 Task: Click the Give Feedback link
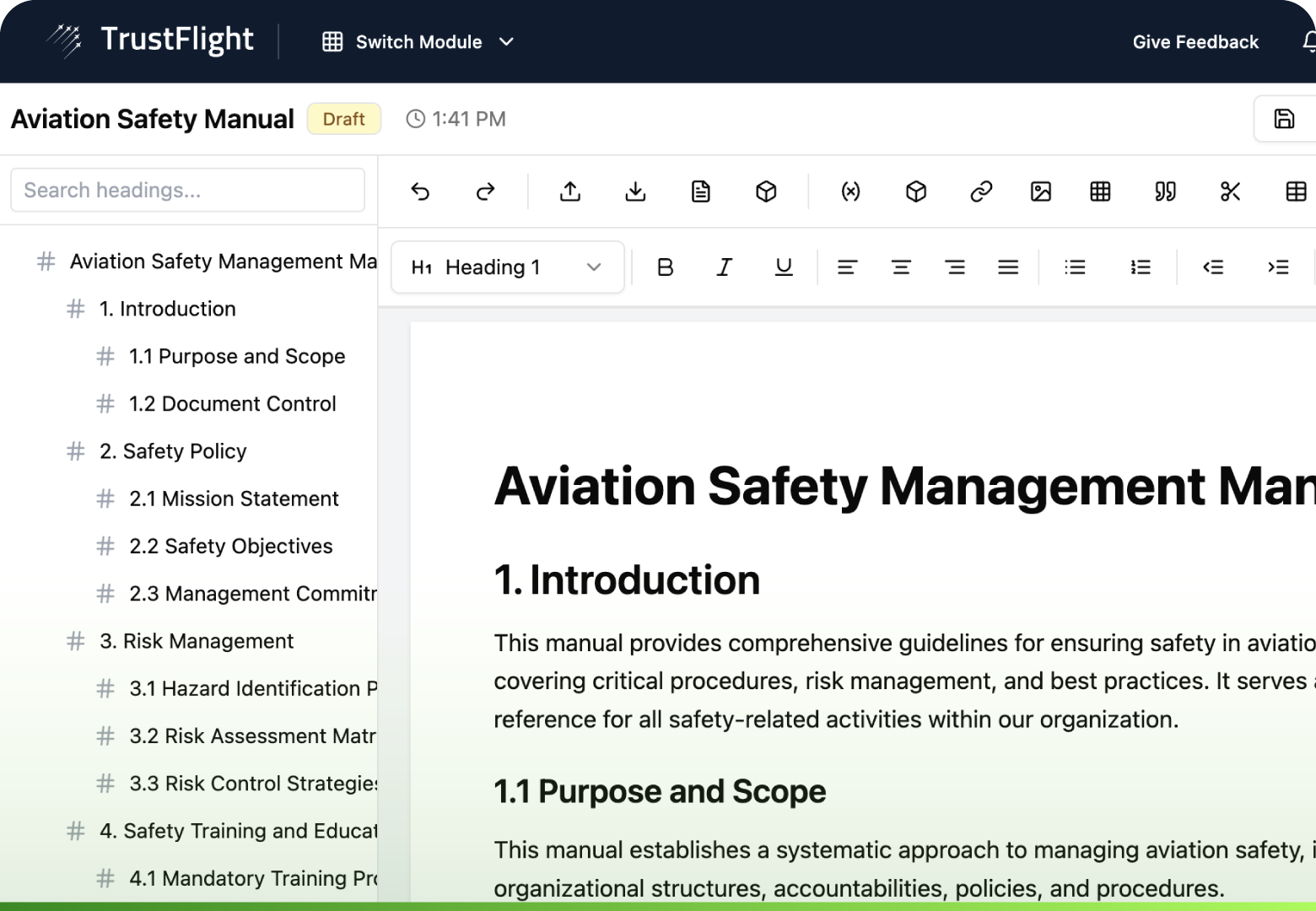1195,42
